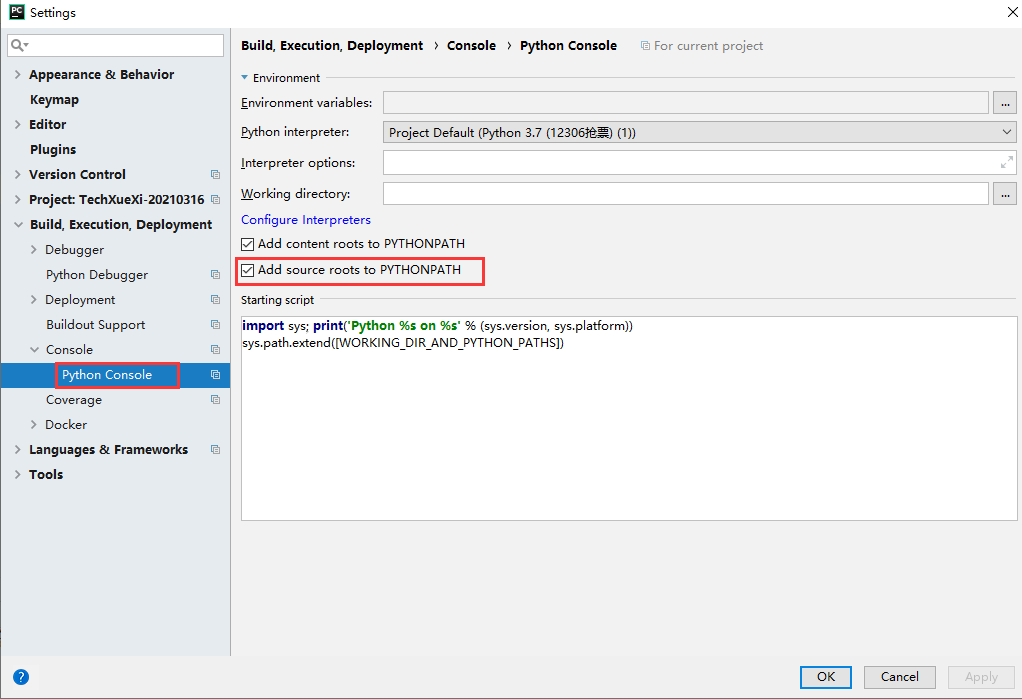Collapse the Environment section triangle
The height and width of the screenshot is (699, 1022).
[x=244, y=78]
